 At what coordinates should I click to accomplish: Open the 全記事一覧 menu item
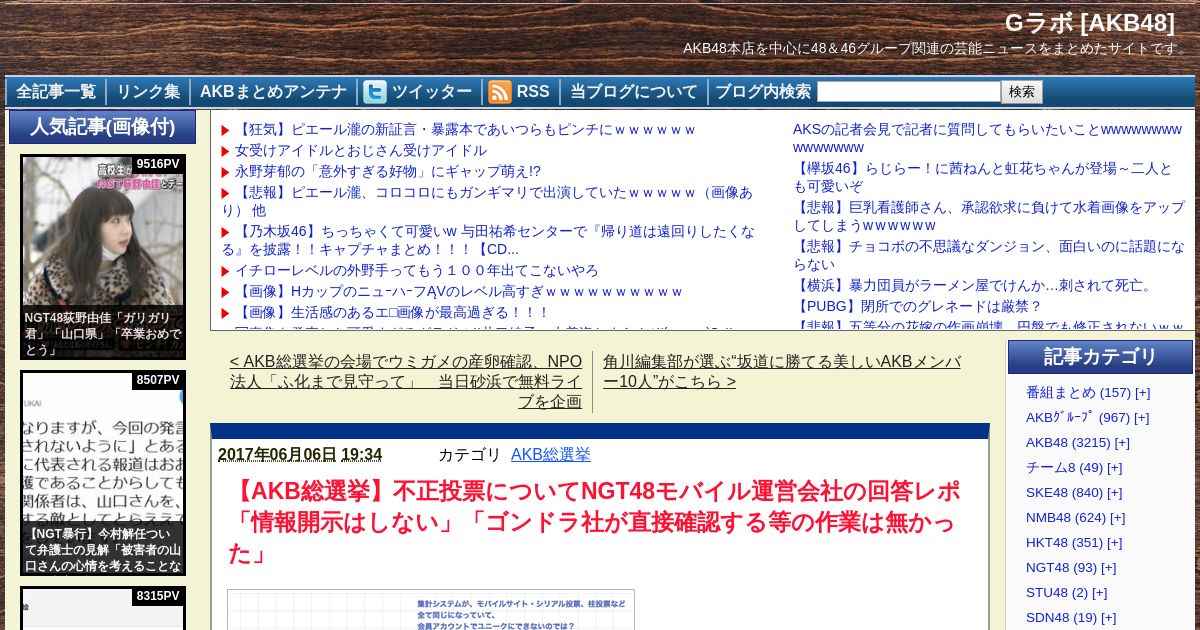[56, 92]
